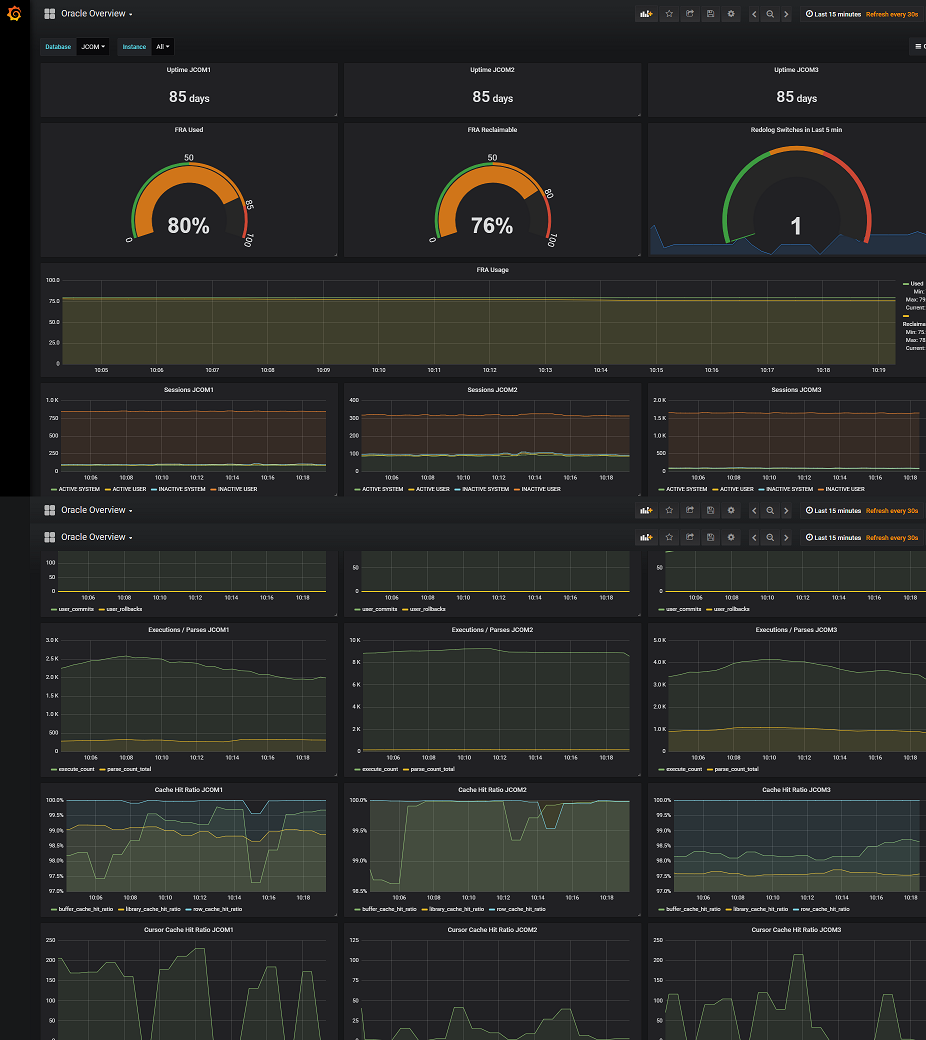Open the FRA Reclaimable panel title menu
Screen dimensions: 926x1040
pyautogui.click(x=492, y=130)
